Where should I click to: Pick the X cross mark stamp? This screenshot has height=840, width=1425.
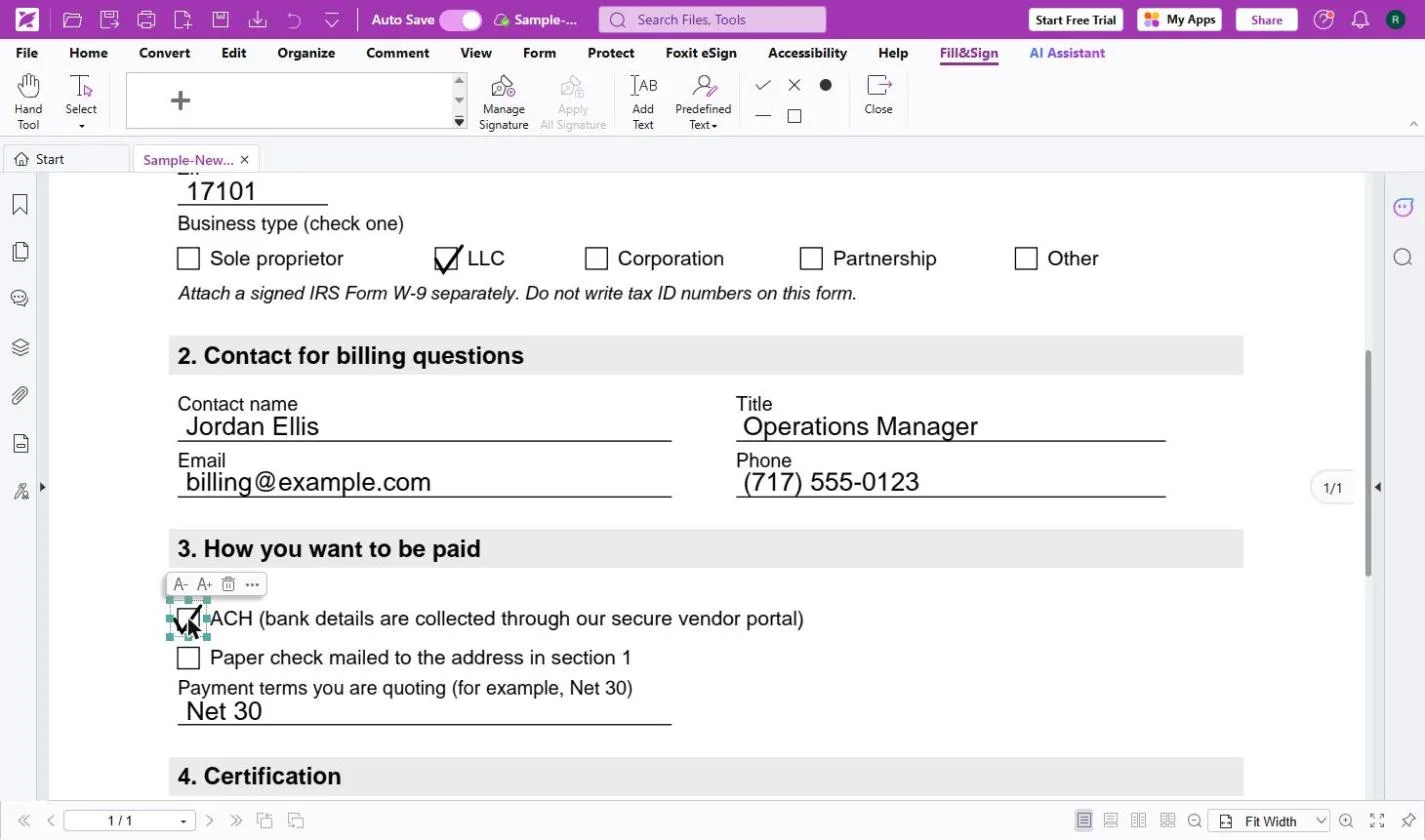pyautogui.click(x=794, y=85)
